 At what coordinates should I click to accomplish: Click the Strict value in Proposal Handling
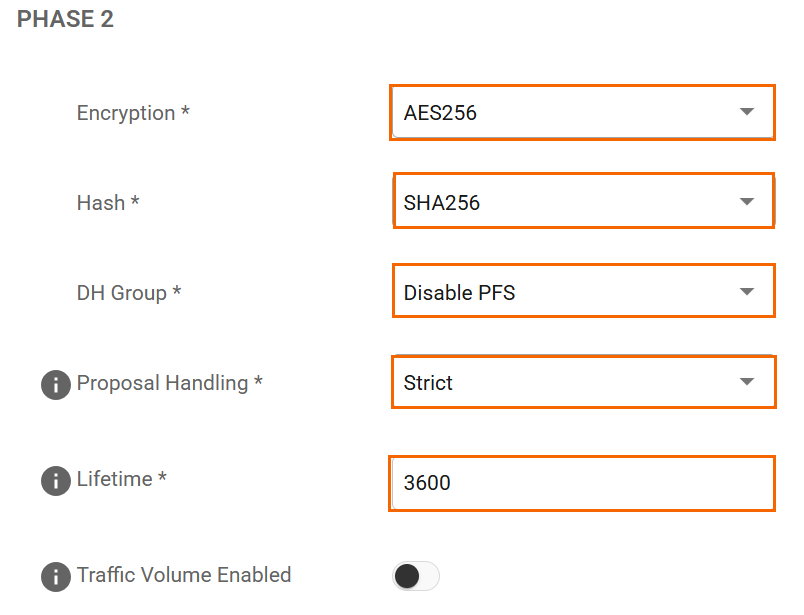[x=428, y=383]
